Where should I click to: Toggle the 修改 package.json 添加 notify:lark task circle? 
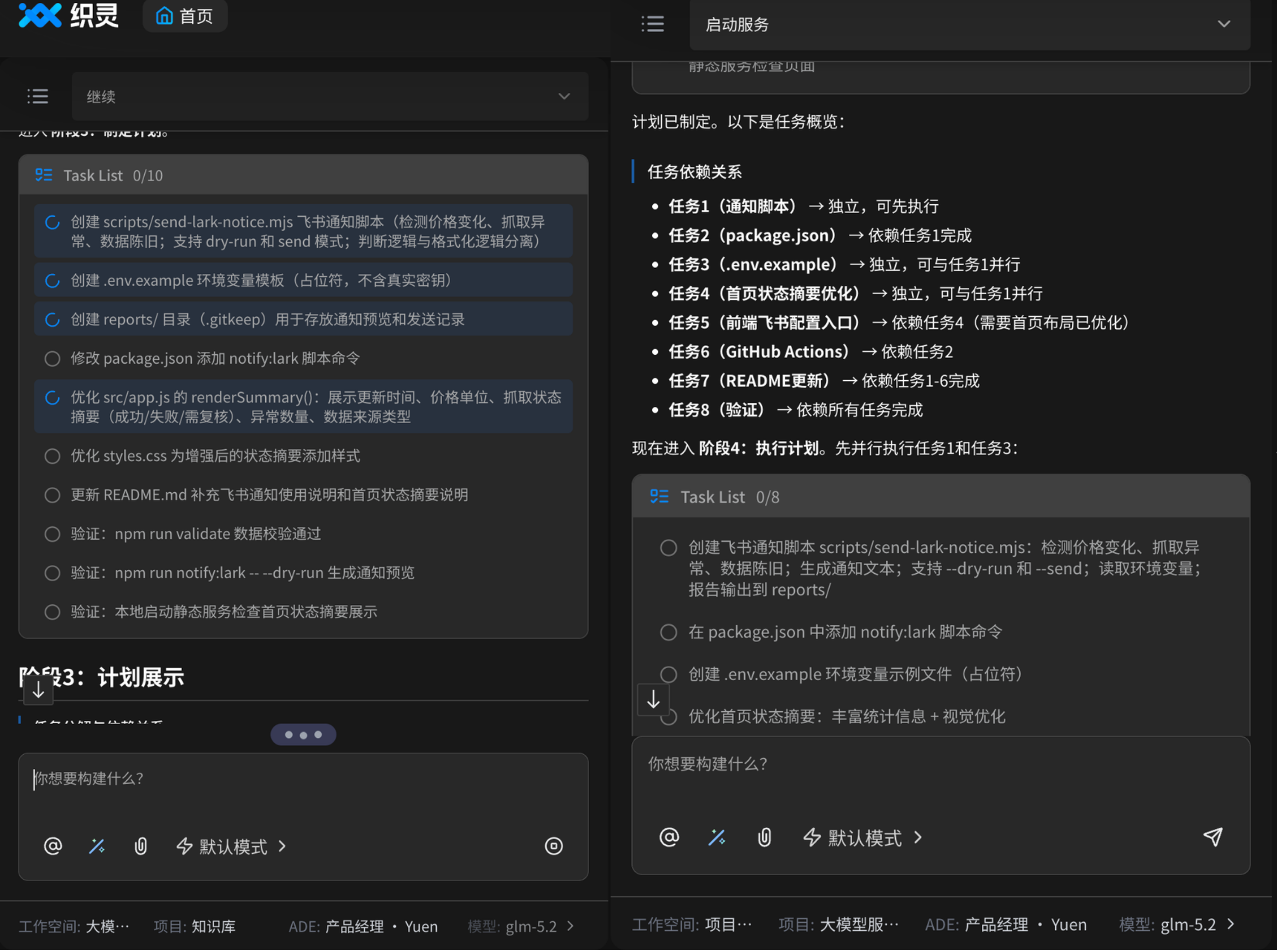pyautogui.click(x=52, y=358)
